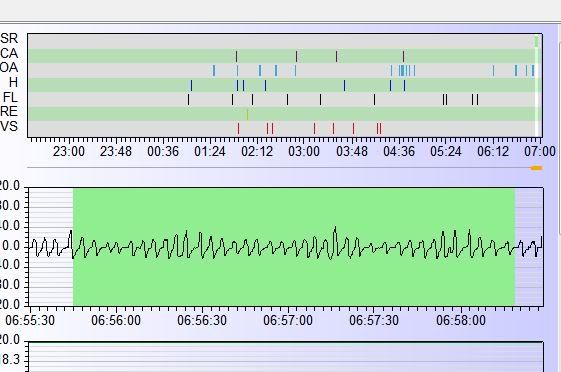This screenshot has width=561, height=372.
Task: Click the 01:24 time axis label
Action: (210, 151)
